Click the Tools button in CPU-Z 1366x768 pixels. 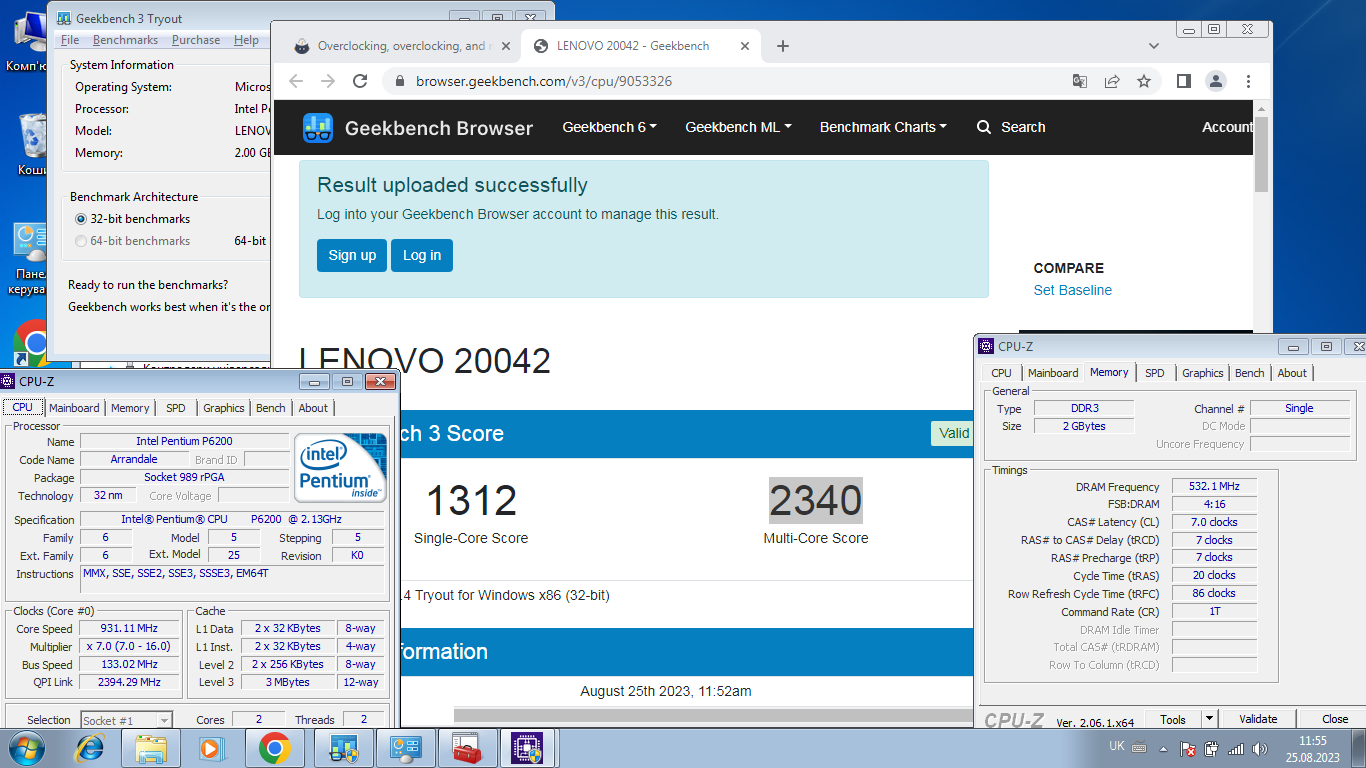1173,719
